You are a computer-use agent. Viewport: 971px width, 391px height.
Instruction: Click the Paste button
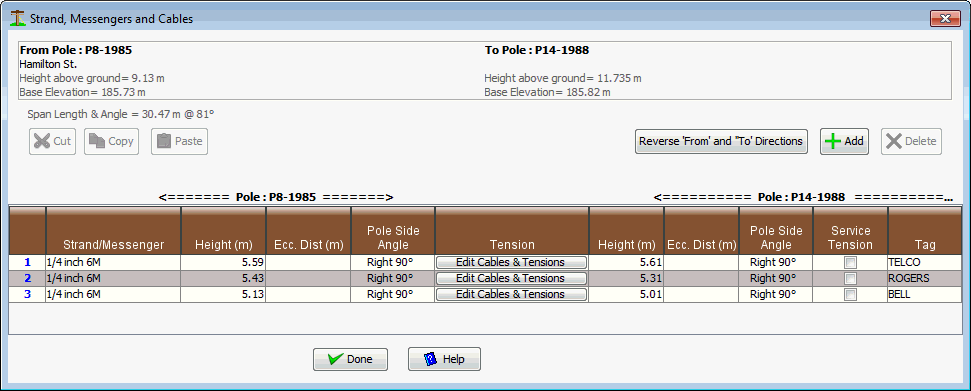[x=180, y=141]
